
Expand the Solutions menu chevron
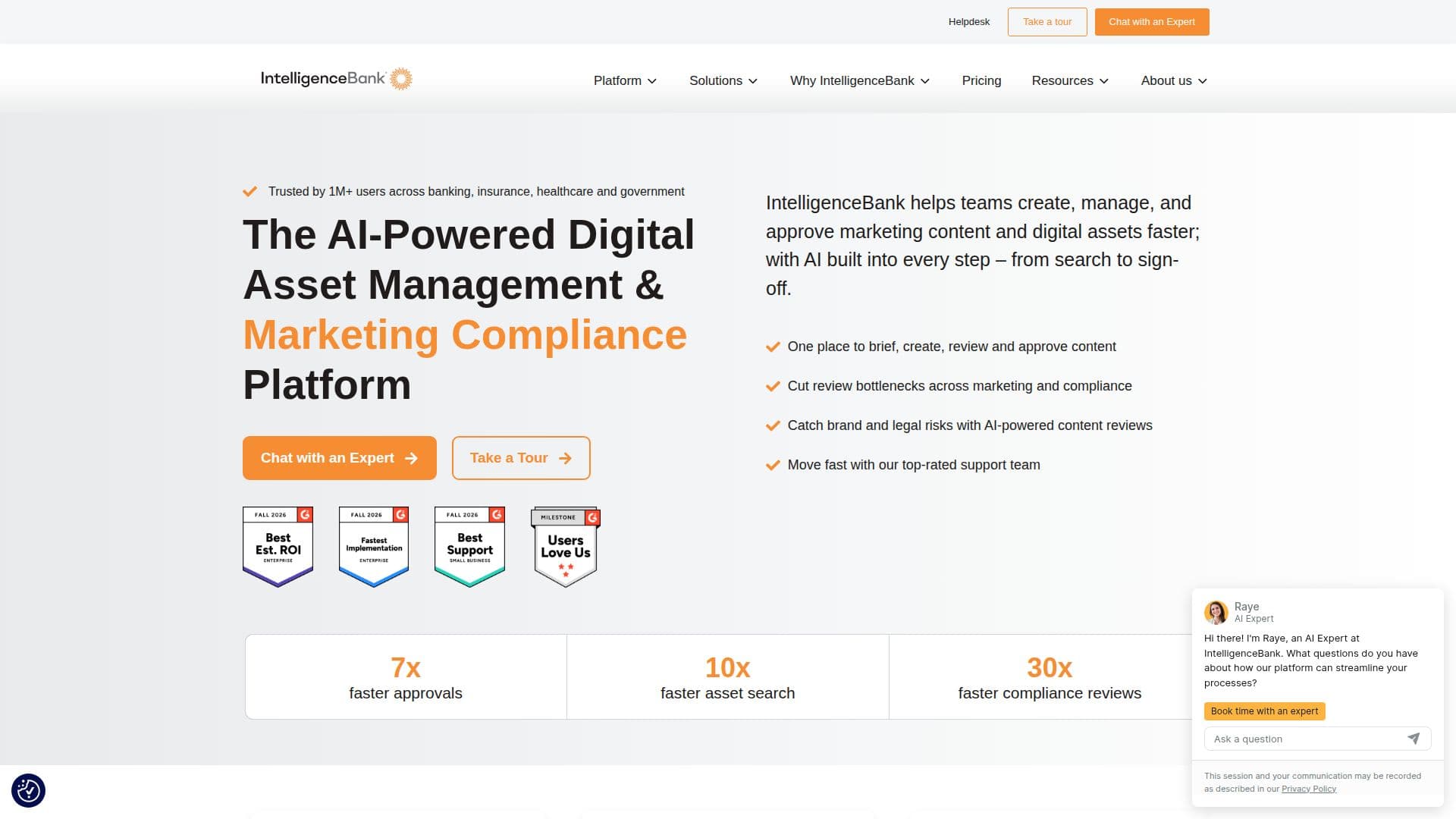tap(753, 81)
